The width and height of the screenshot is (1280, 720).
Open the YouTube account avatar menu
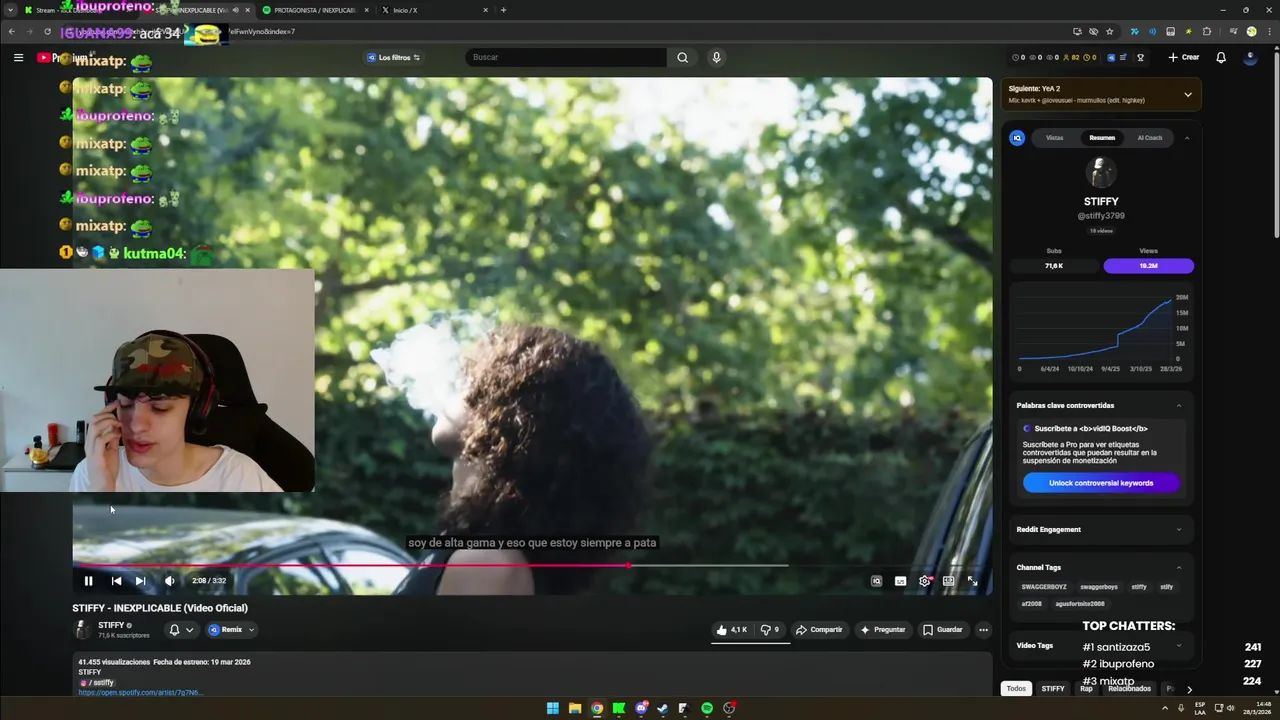click(1250, 57)
